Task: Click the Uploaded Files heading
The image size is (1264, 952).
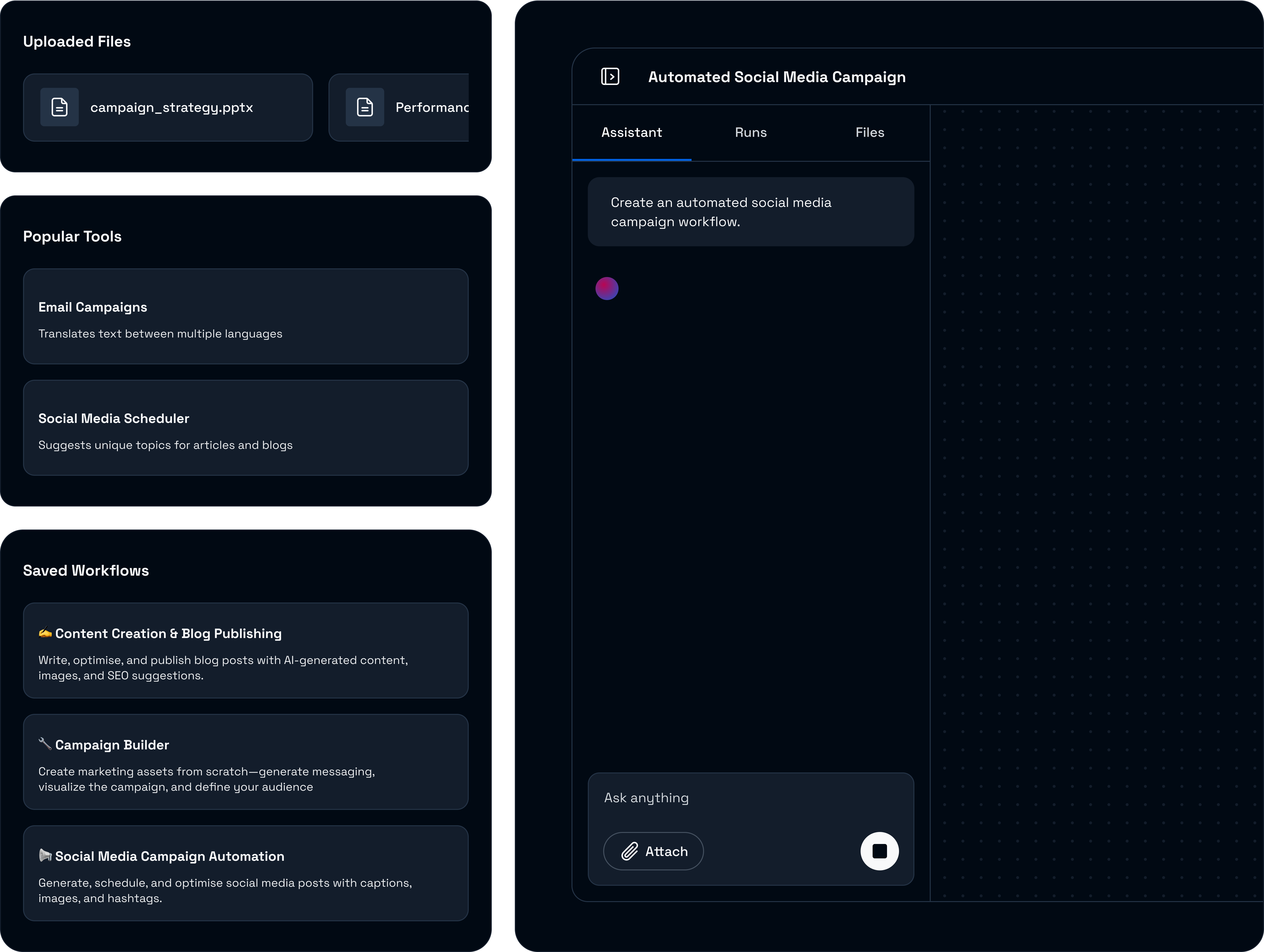Action: (x=77, y=42)
